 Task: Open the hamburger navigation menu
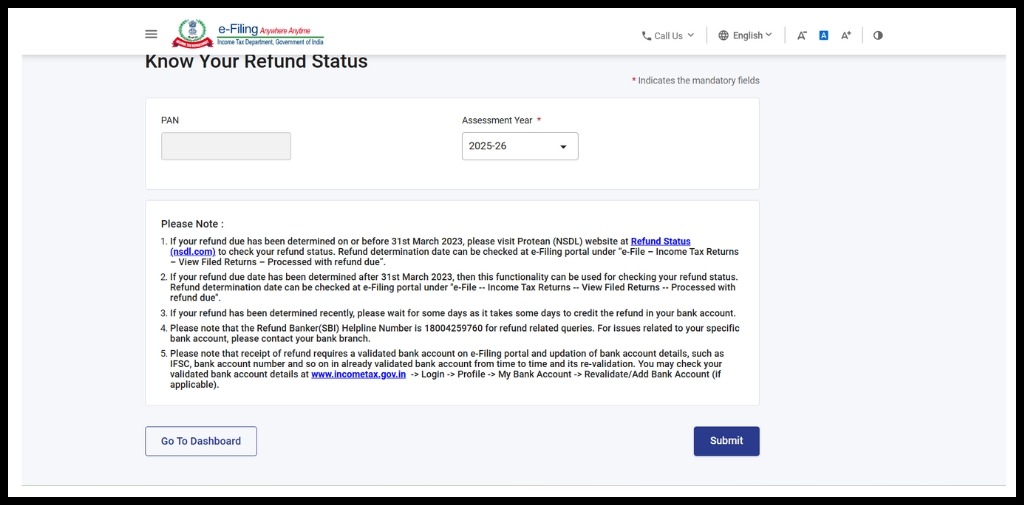pyautogui.click(x=151, y=34)
